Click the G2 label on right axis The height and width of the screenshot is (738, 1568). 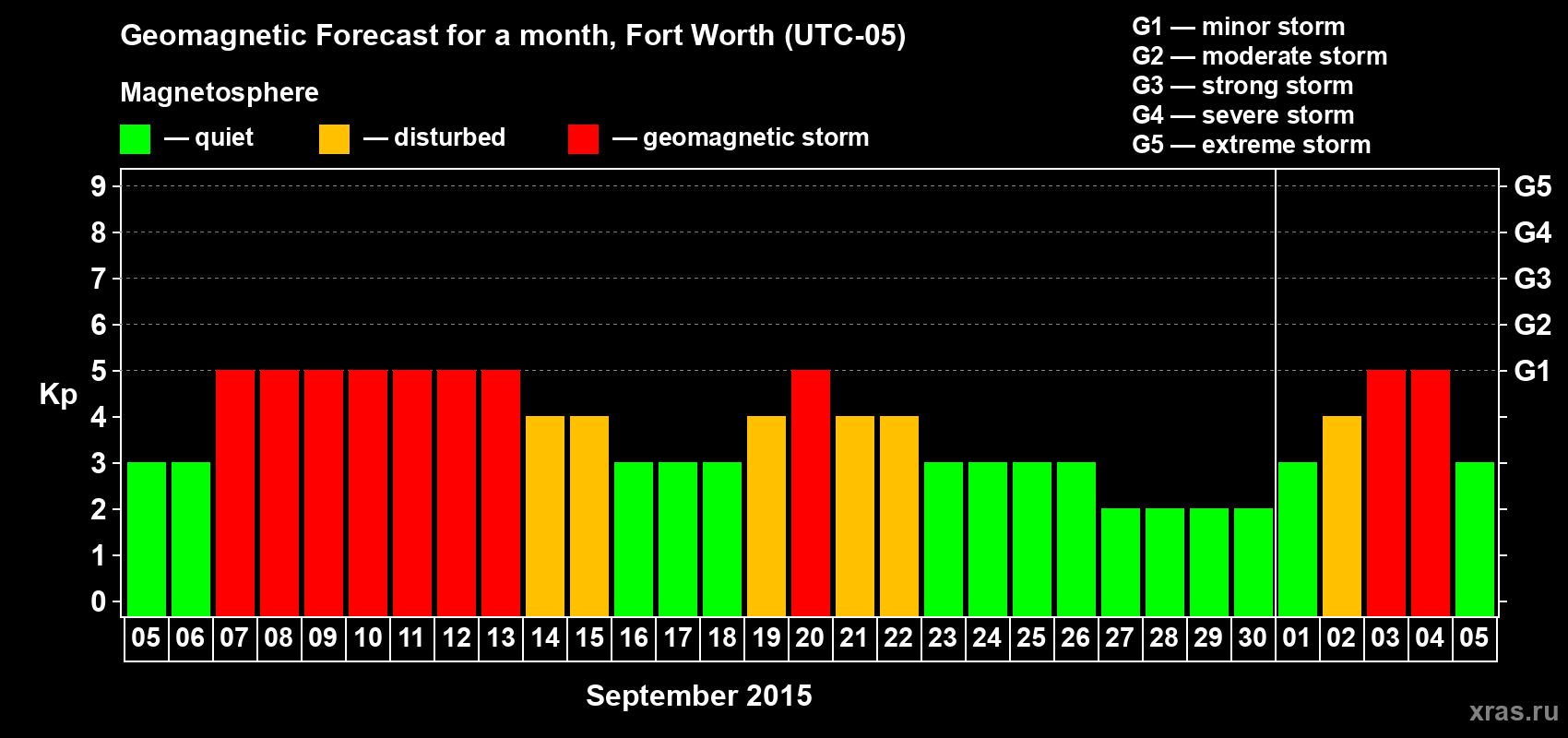point(1532,325)
